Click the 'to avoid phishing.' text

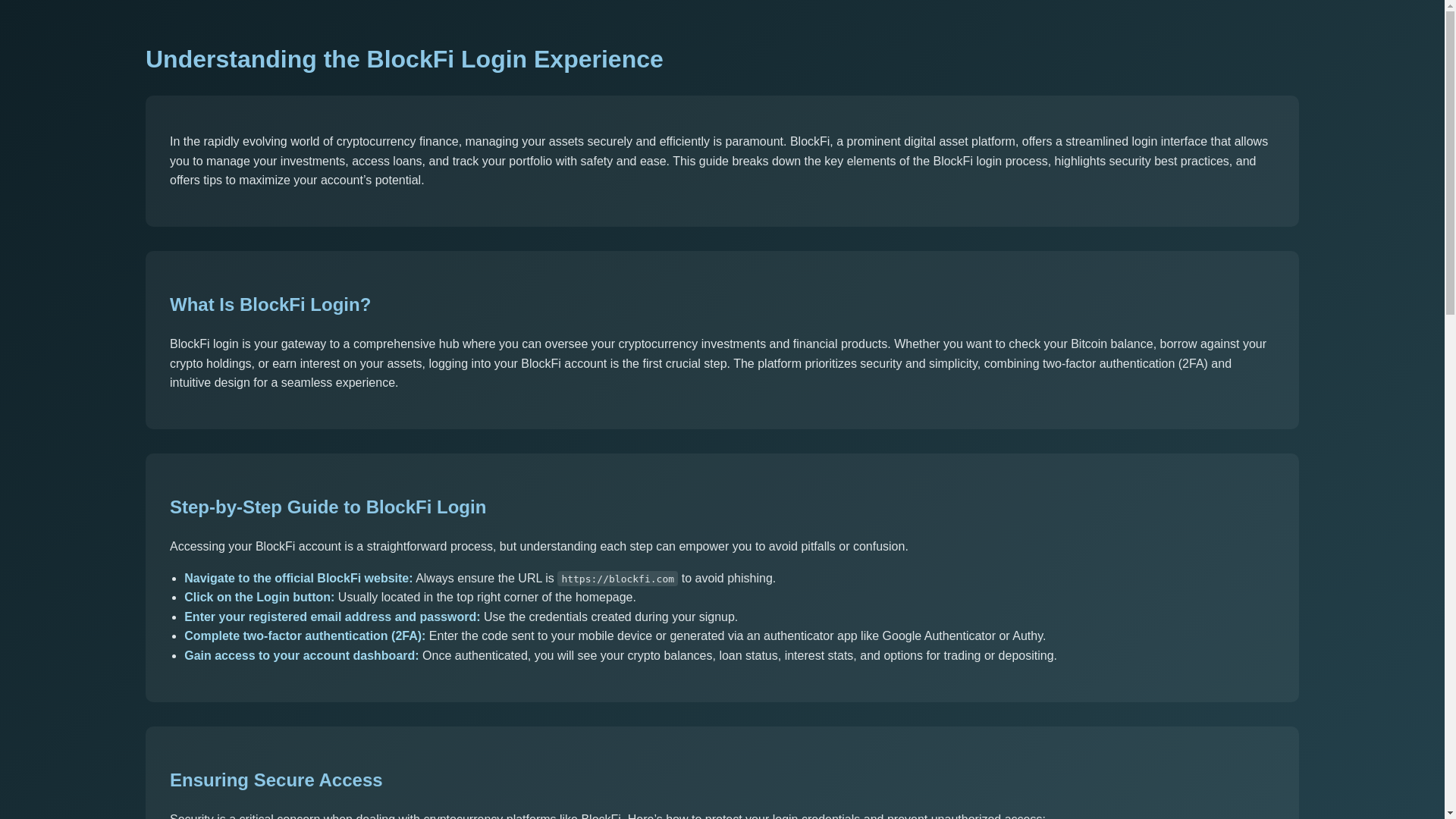(728, 579)
